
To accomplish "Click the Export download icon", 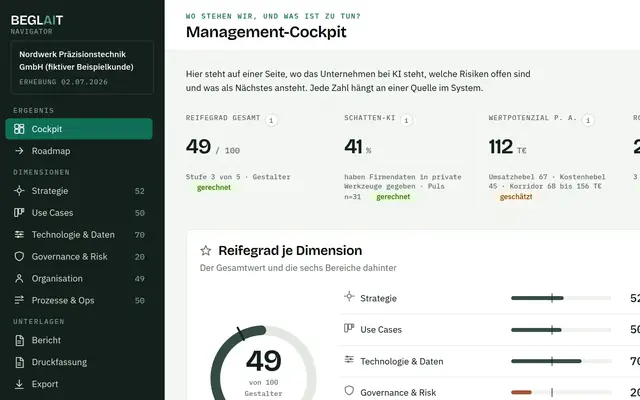I will pyautogui.click(x=19, y=384).
